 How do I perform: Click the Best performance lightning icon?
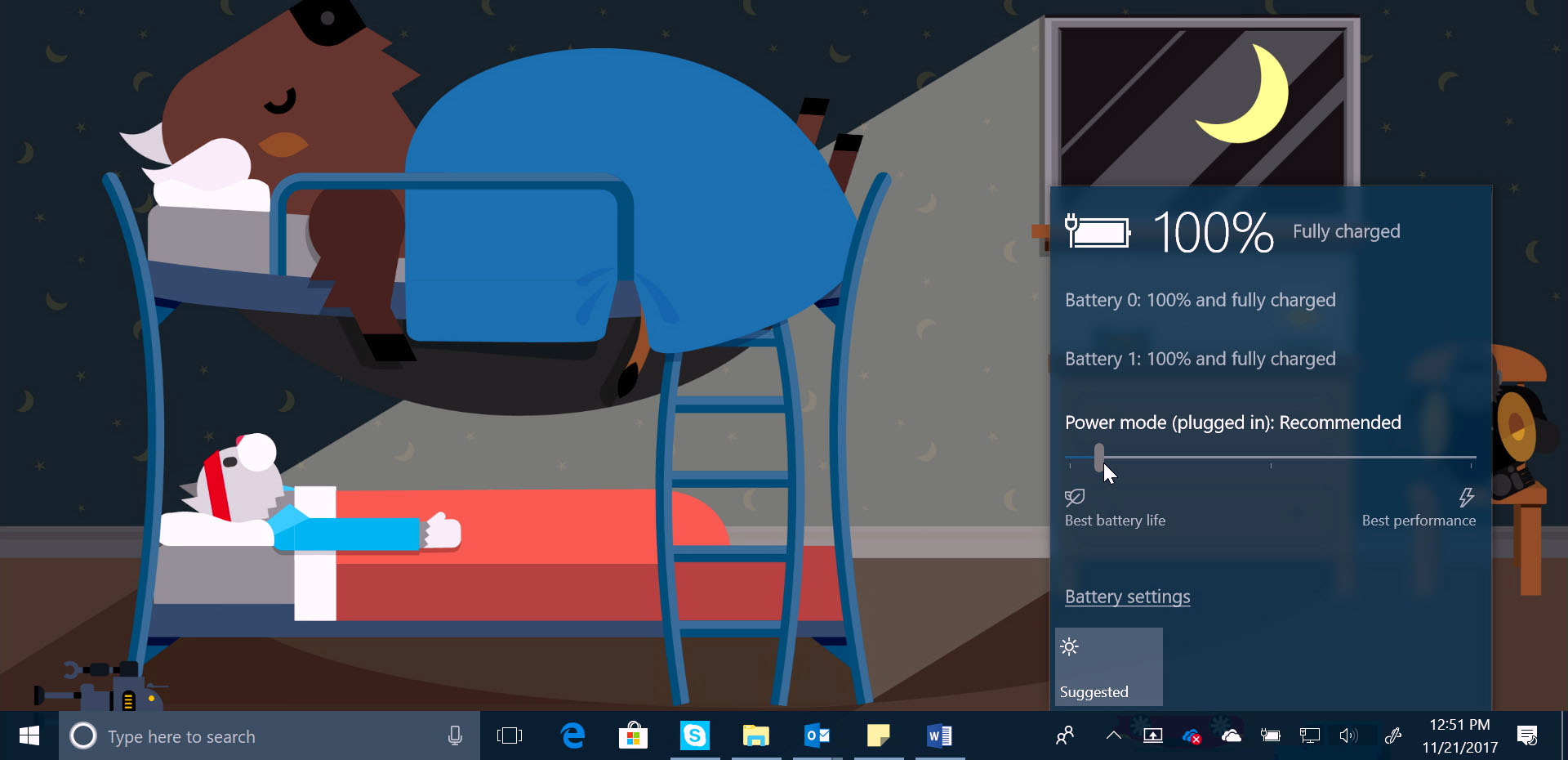coord(1467,497)
